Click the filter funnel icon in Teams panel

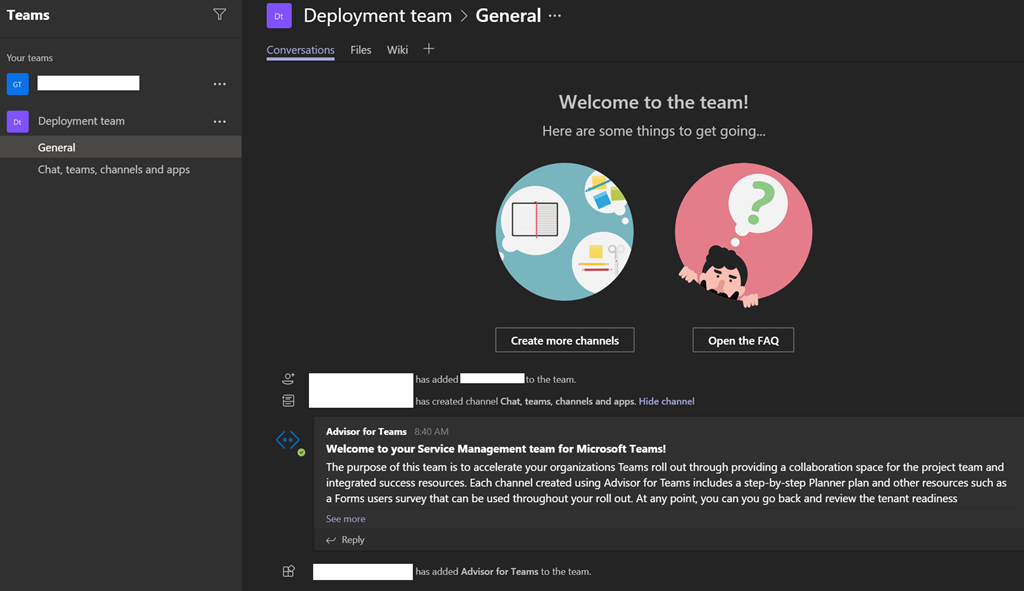tap(219, 15)
